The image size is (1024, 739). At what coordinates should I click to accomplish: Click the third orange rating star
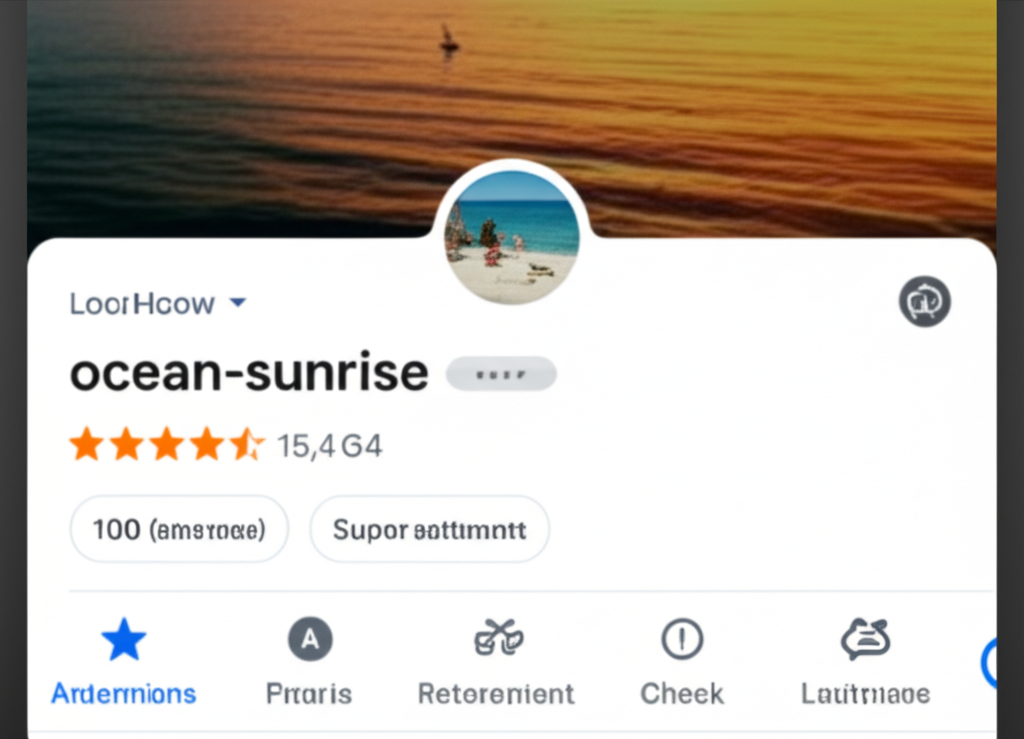point(166,445)
